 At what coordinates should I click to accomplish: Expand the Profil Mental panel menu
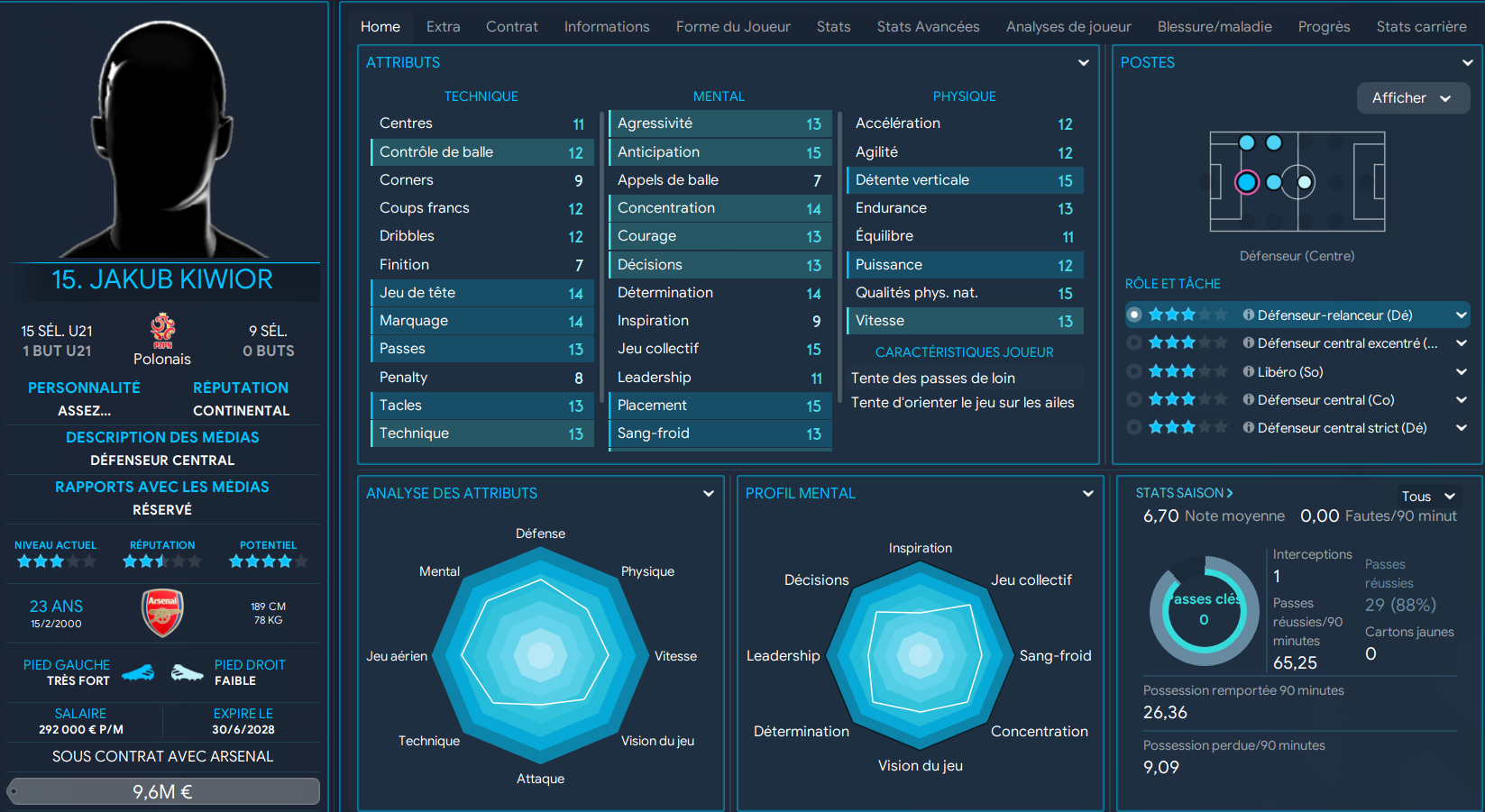[x=1088, y=494]
